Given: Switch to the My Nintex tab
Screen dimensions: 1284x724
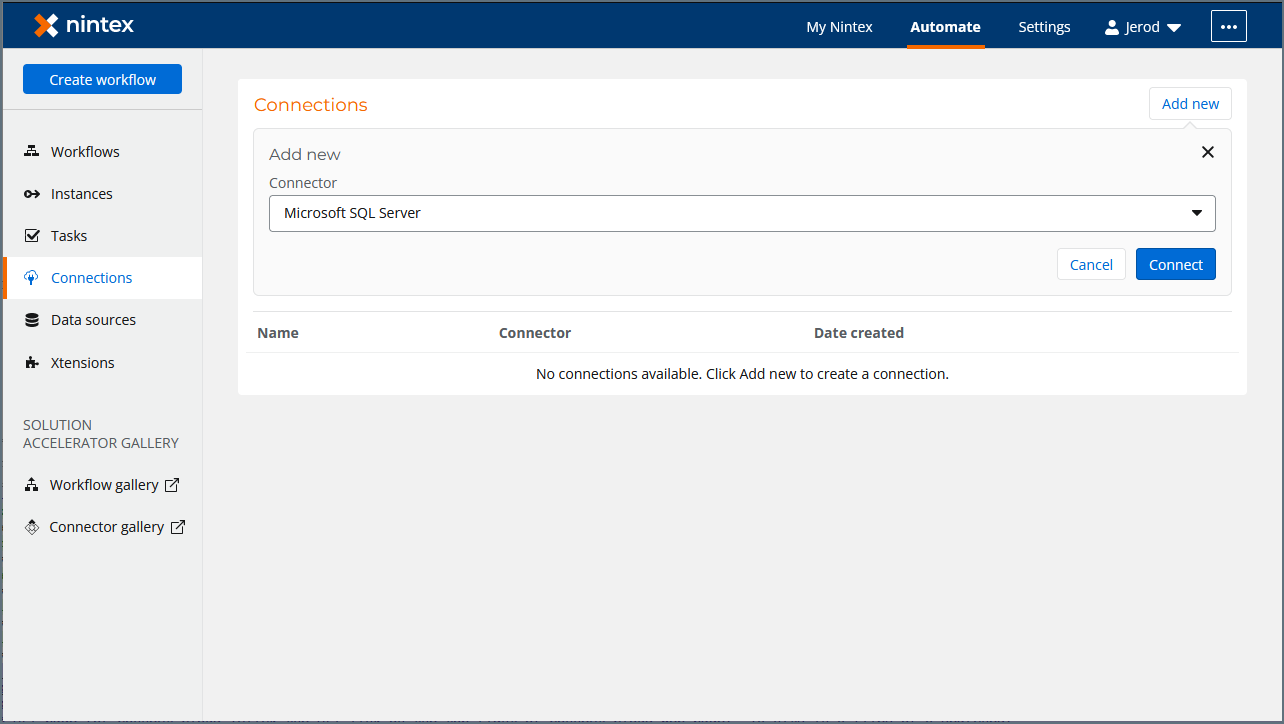Looking at the screenshot, I should click(x=839, y=27).
